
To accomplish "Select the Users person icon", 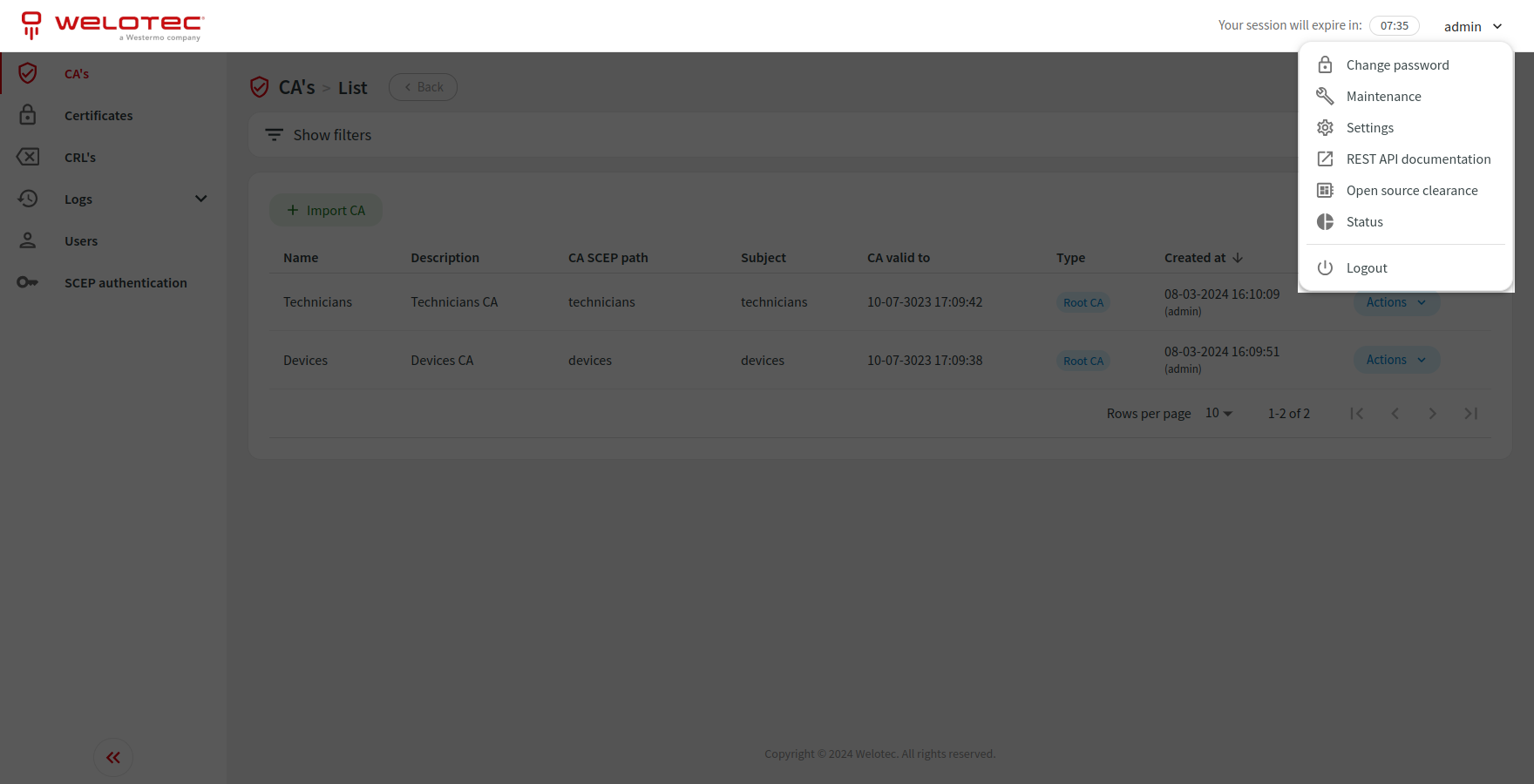I will tap(28, 240).
